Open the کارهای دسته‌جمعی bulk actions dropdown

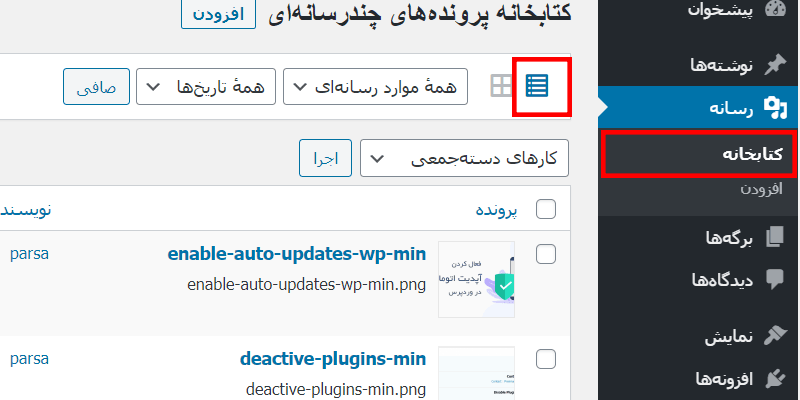tap(464, 158)
